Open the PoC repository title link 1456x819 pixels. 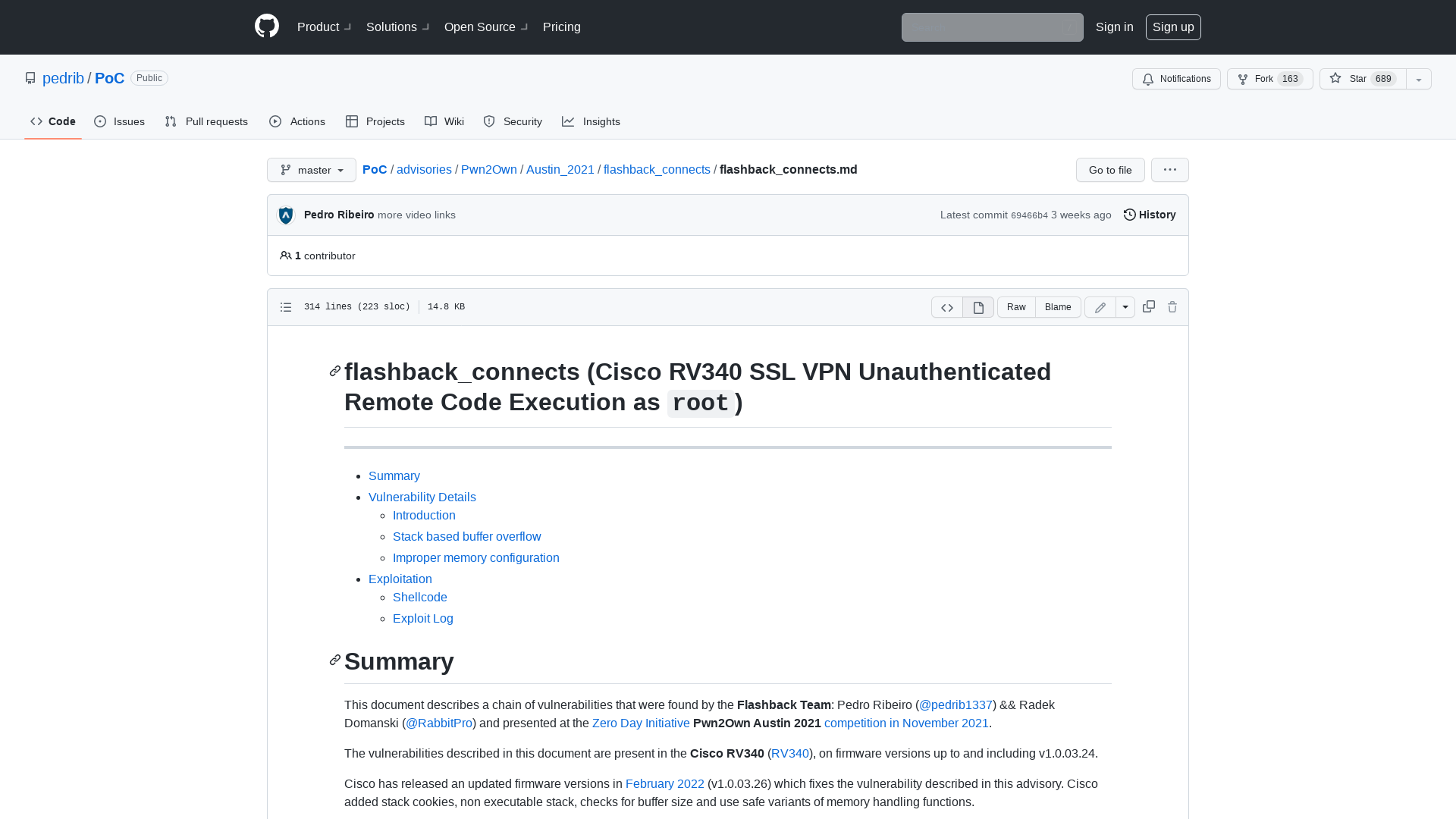click(x=109, y=78)
